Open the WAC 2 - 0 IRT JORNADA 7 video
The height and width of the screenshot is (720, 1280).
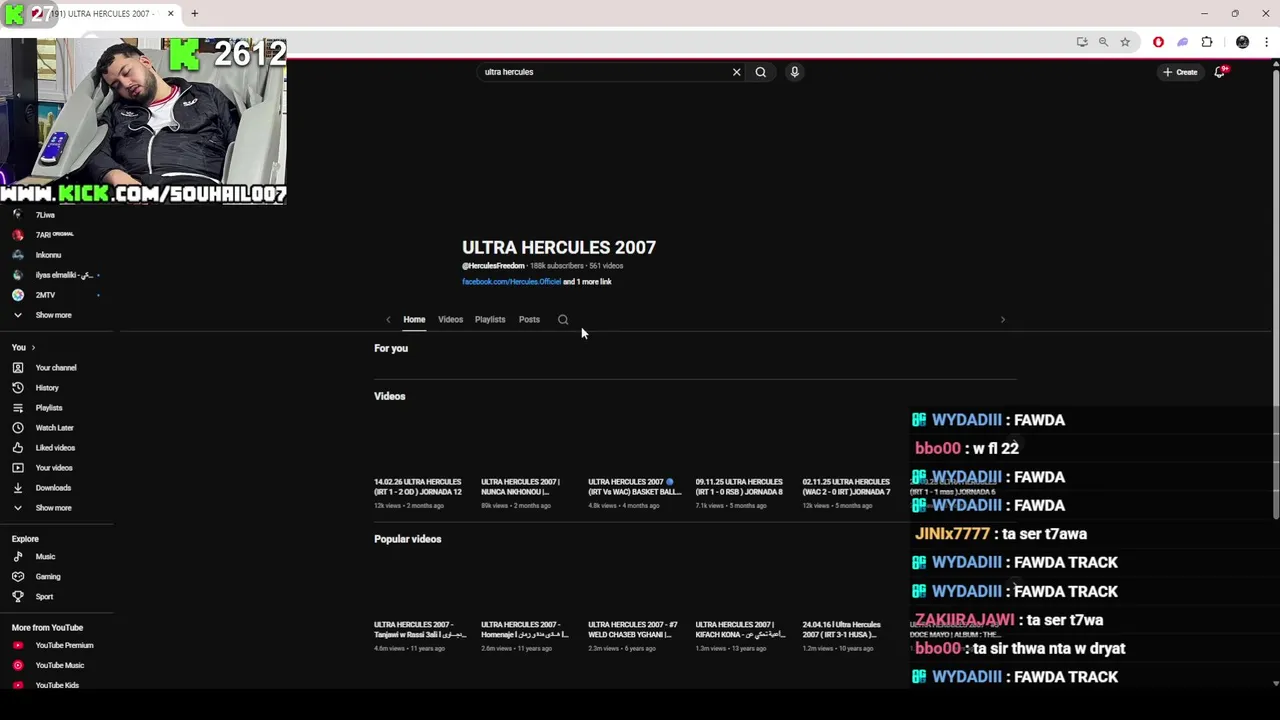(x=846, y=487)
